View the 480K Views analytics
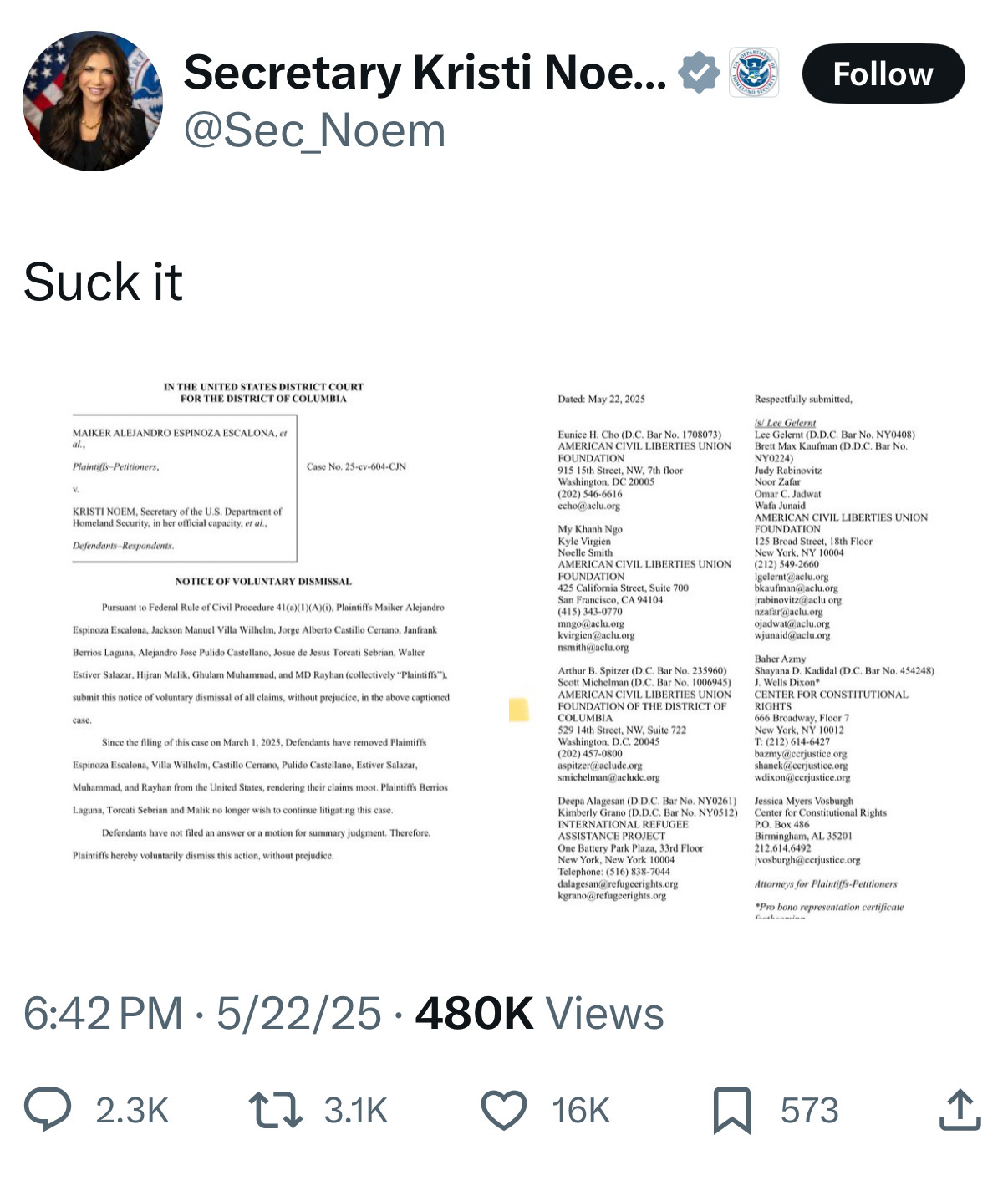This screenshot has height=1191, width=1008. [539, 1013]
